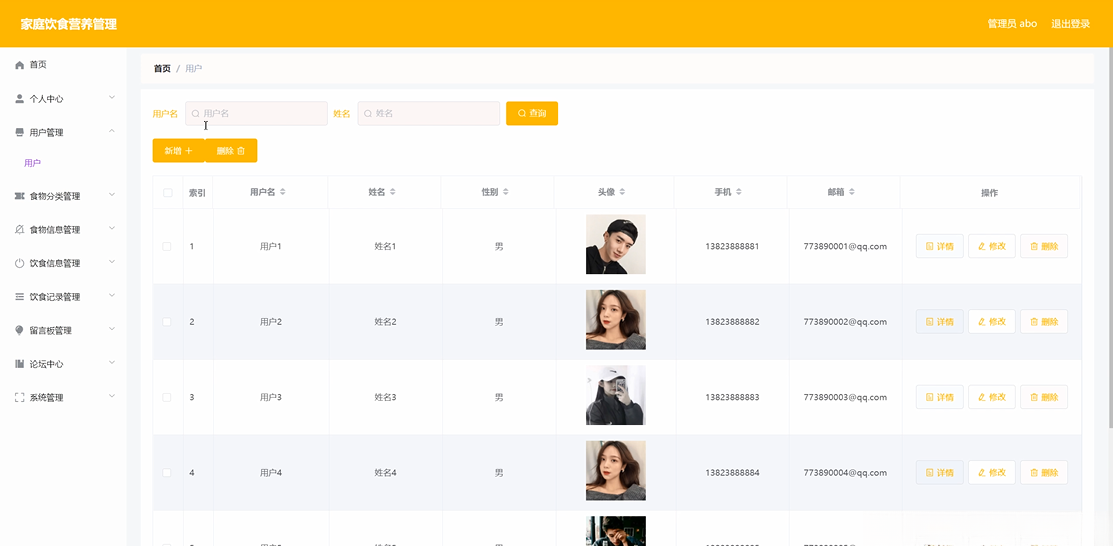The height and width of the screenshot is (546, 1113).
Task: Expand 留言板管理 chevron
Action: 112,329
